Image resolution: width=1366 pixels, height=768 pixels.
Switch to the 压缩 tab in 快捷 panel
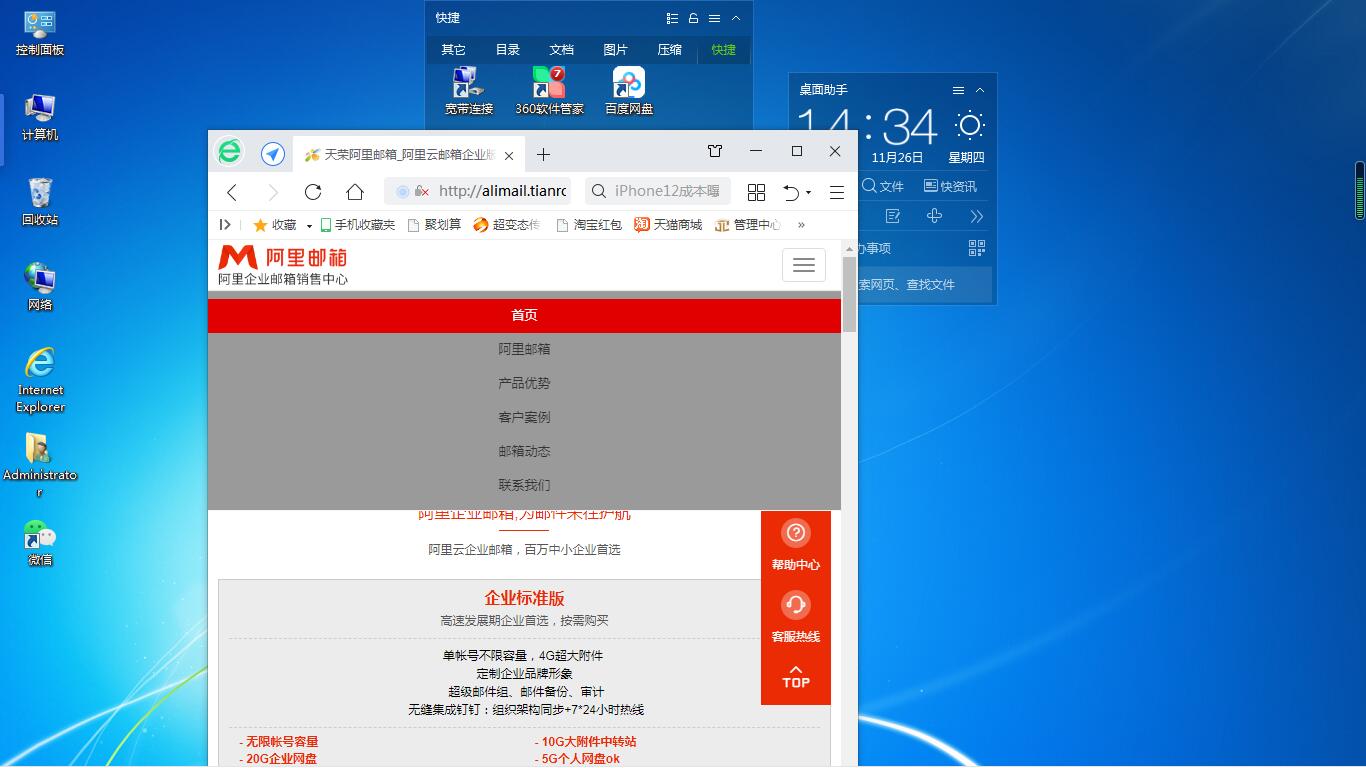tap(669, 50)
